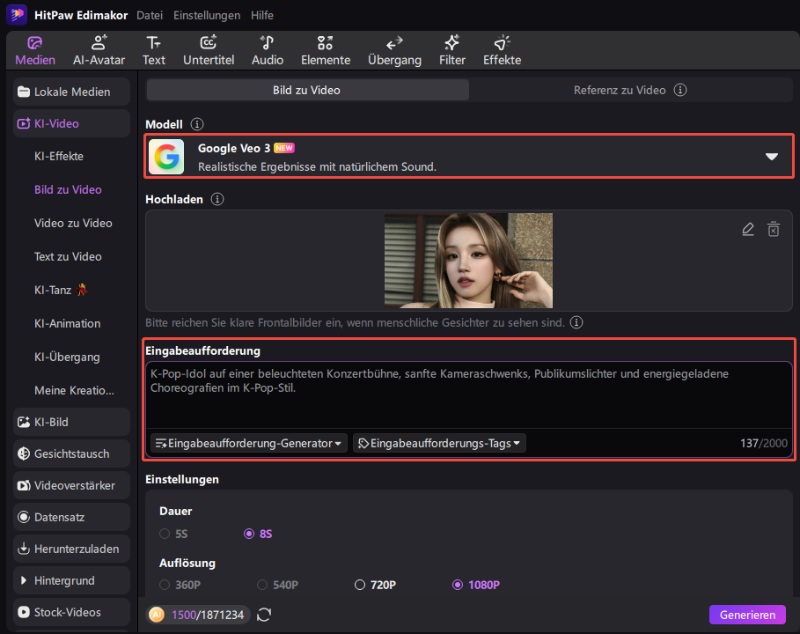This screenshot has width=800, height=634.
Task: Expand the Hintergrund sidebar section
Action: [71, 580]
